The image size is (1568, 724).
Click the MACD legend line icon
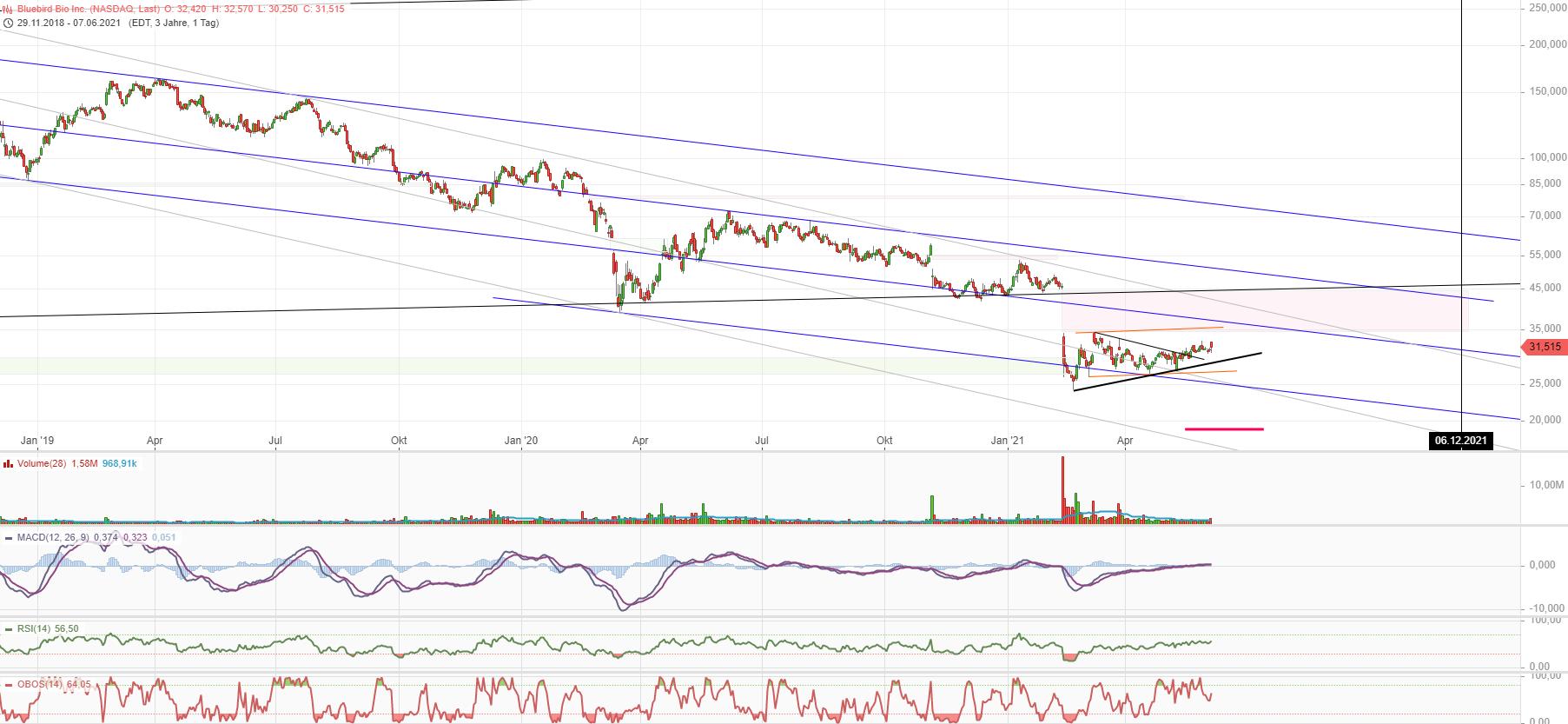point(9,538)
